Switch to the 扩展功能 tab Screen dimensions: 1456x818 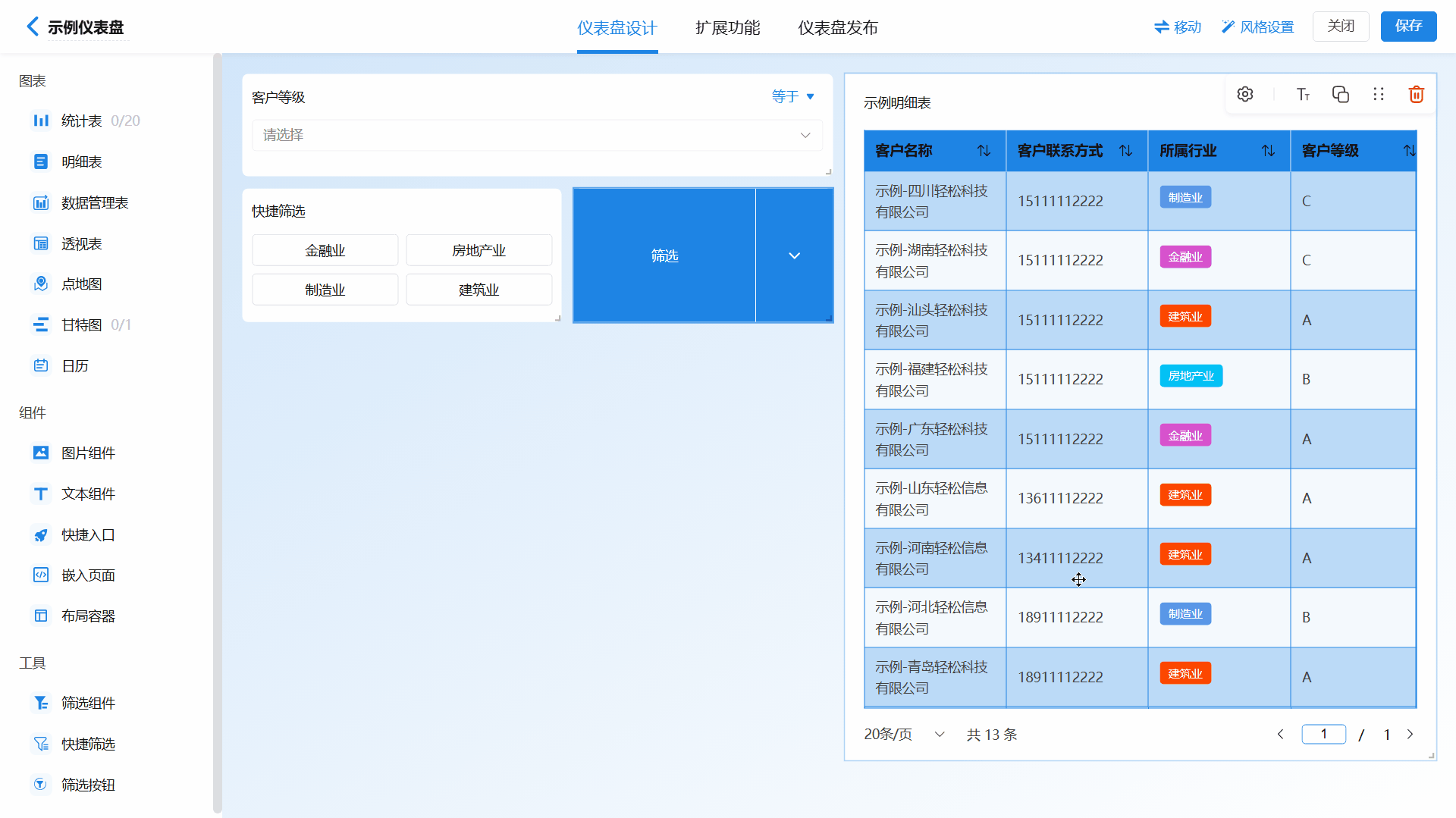pyautogui.click(x=728, y=28)
